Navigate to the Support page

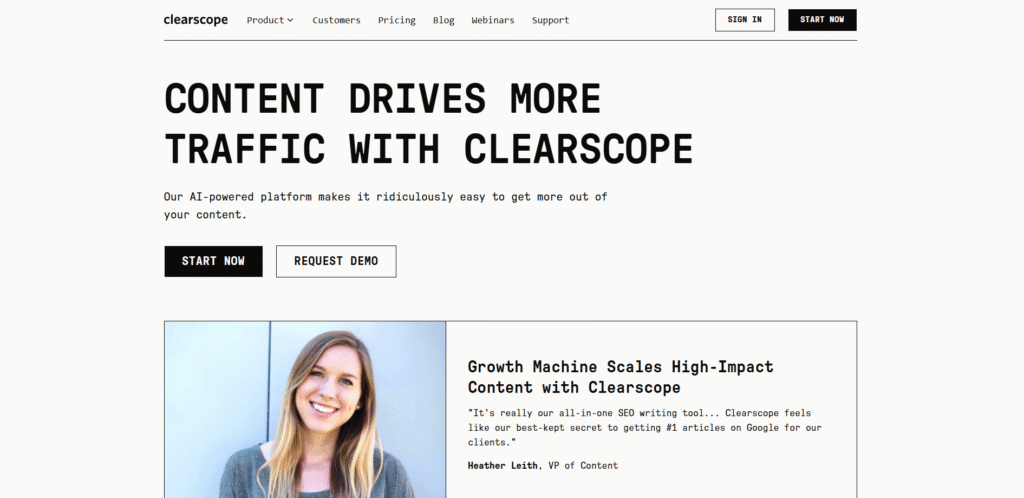pyautogui.click(x=550, y=20)
